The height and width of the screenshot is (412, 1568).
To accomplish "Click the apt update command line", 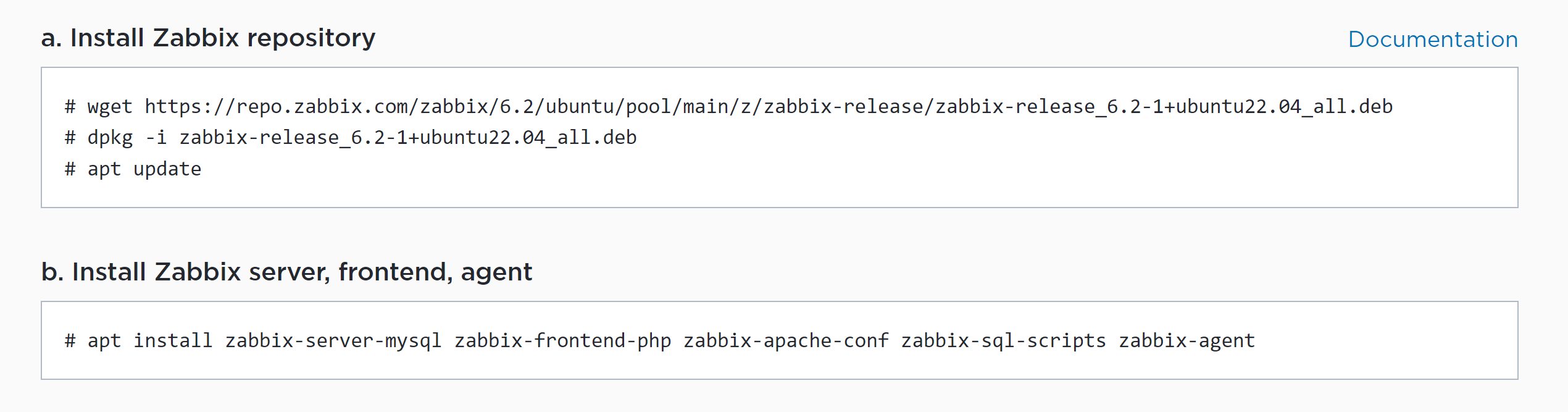I will click(x=144, y=169).
